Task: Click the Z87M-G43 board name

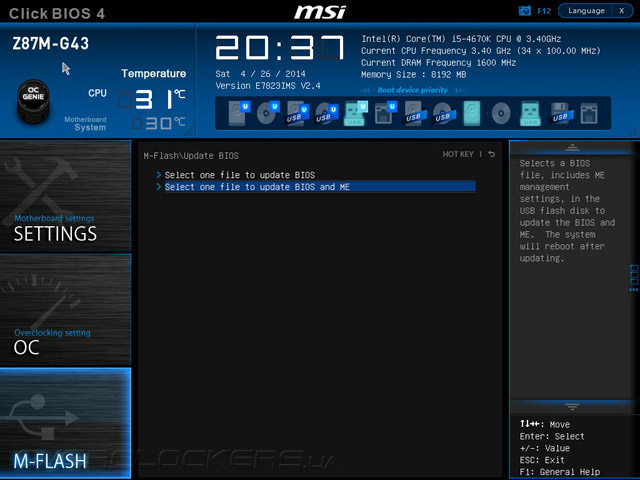Action: 51,44
